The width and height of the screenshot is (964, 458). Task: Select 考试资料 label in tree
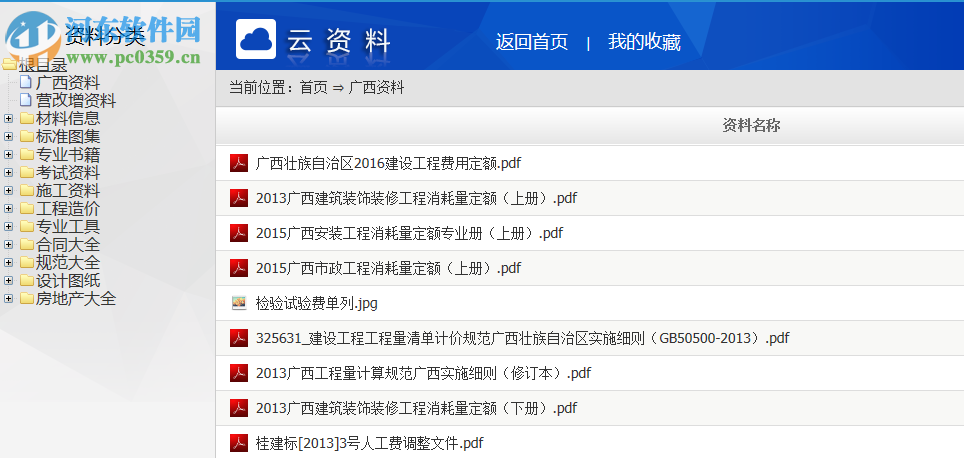click(68, 172)
